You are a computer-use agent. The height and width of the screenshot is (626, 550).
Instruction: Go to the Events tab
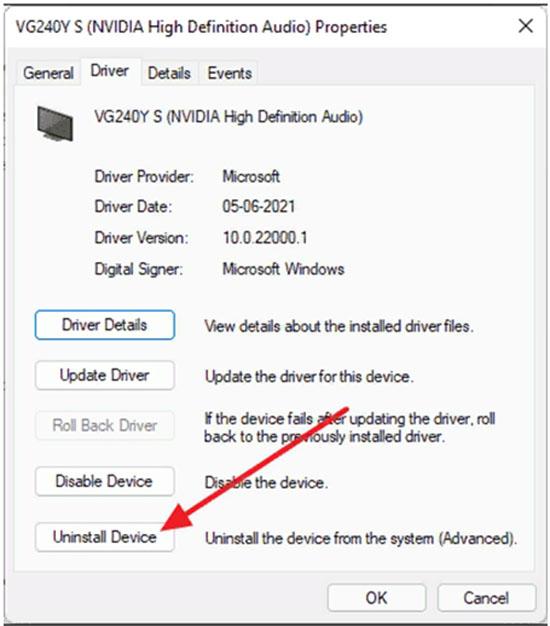tap(229, 73)
